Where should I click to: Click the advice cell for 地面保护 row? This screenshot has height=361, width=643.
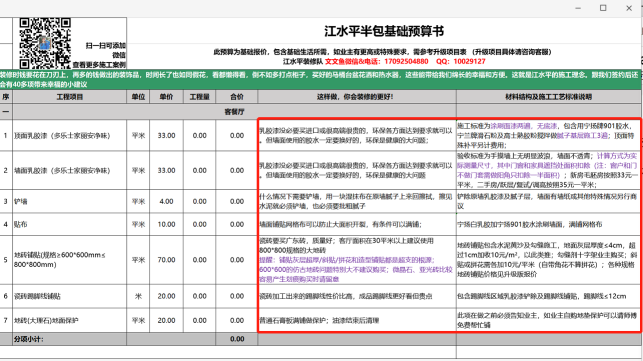357,320
